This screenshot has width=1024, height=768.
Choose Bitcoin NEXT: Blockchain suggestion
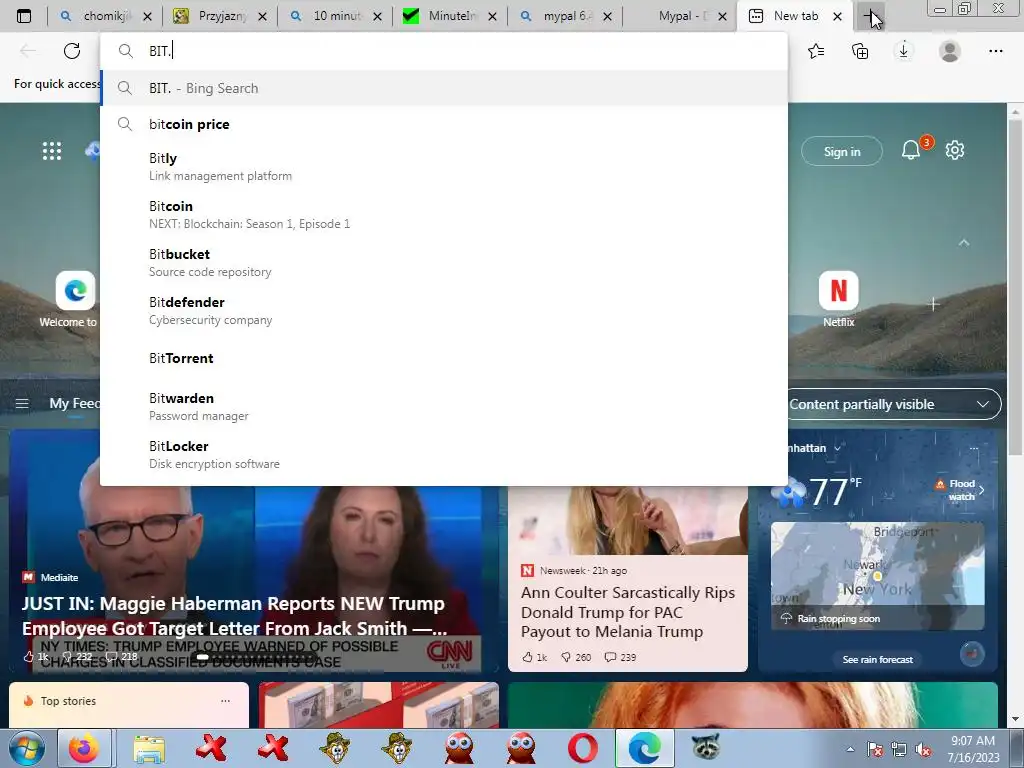pyautogui.click(x=444, y=215)
